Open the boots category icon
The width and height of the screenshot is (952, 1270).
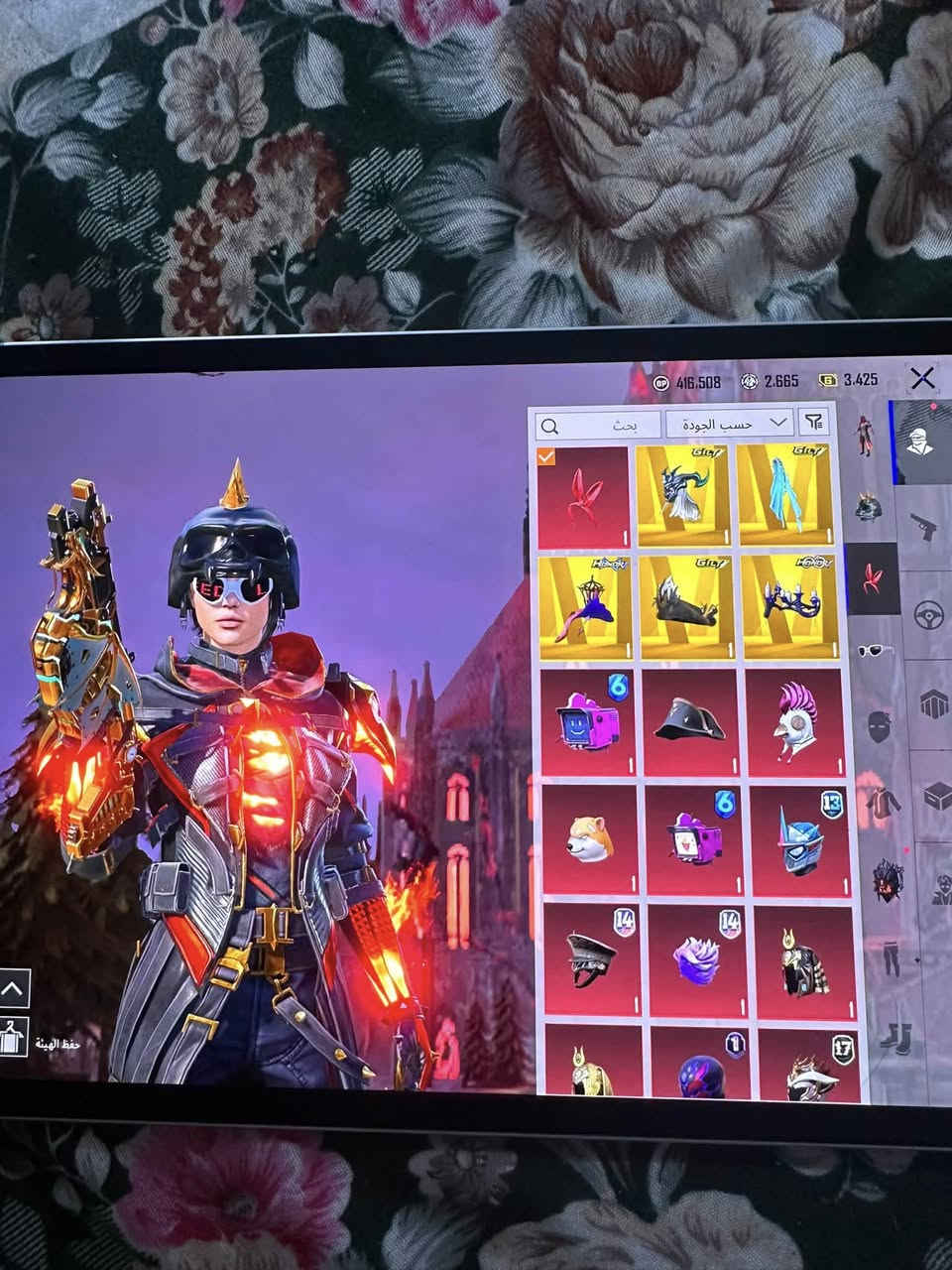[x=894, y=1040]
